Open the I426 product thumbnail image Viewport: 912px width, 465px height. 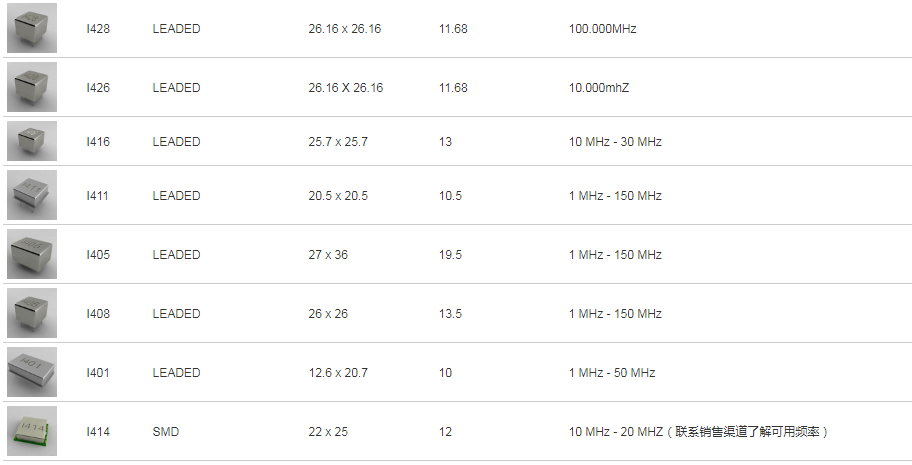[32, 87]
